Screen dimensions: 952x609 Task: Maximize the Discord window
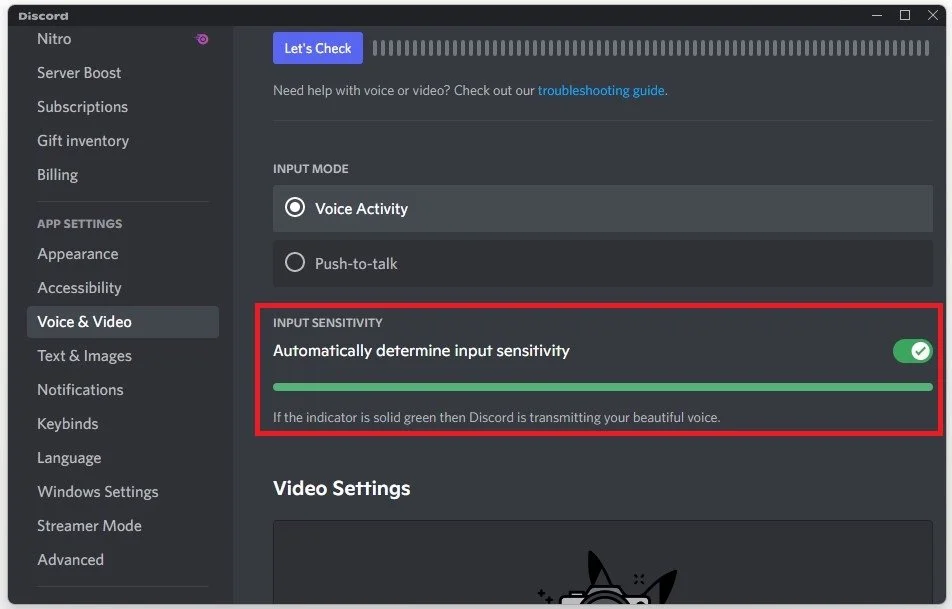pos(905,15)
